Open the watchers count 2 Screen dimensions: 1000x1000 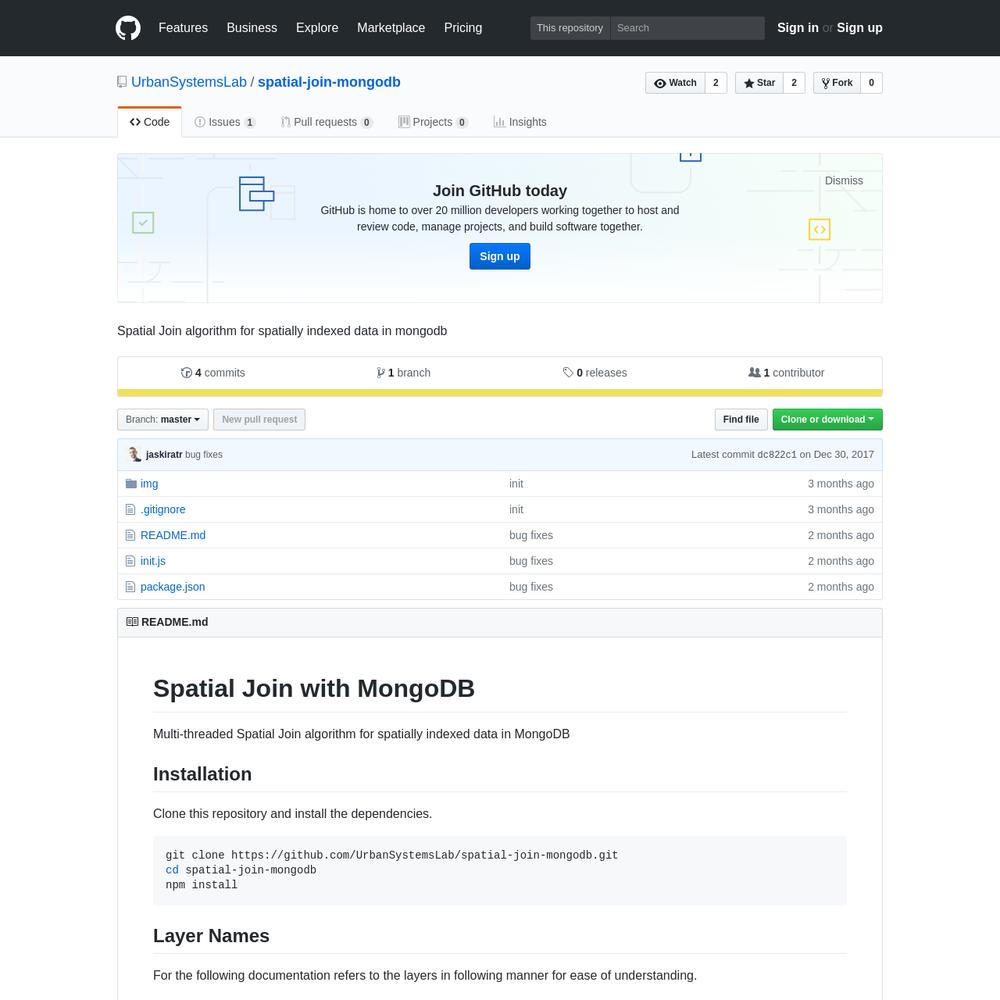[x=716, y=83]
